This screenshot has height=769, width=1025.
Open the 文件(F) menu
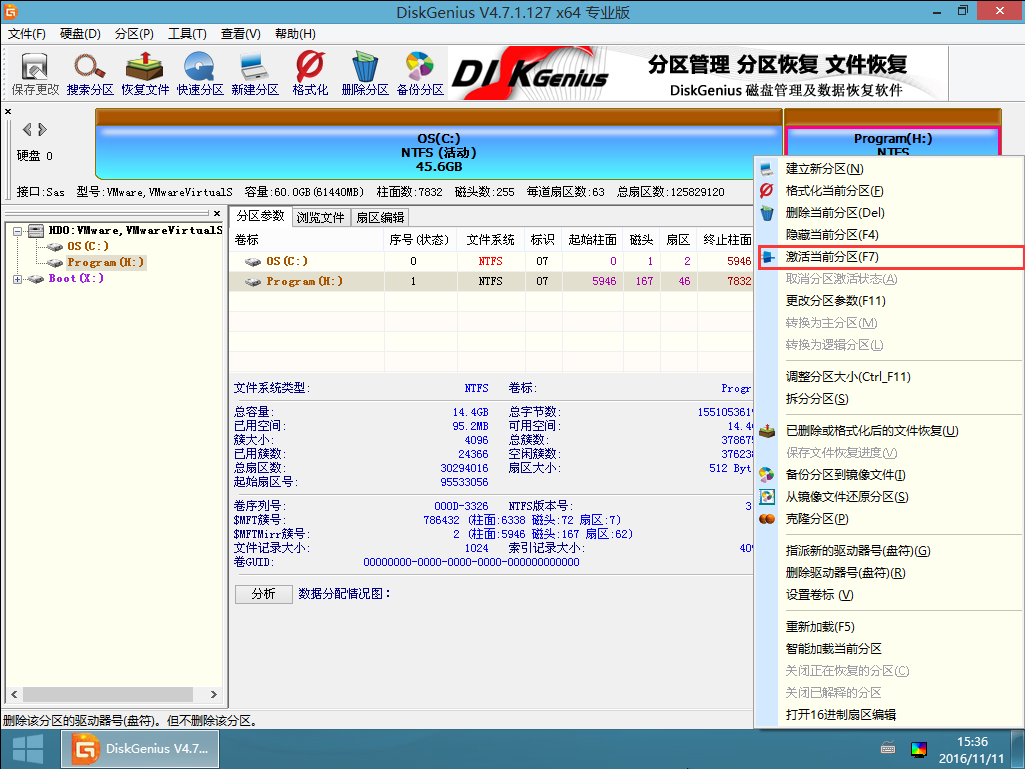tap(27, 34)
